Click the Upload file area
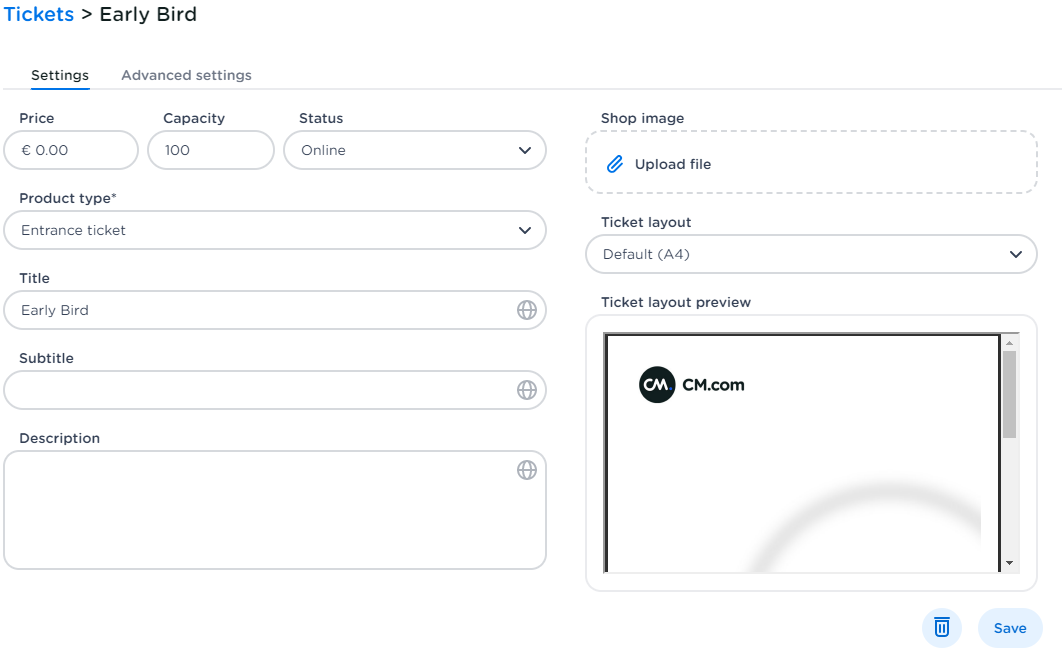The height and width of the screenshot is (666, 1062). point(811,163)
